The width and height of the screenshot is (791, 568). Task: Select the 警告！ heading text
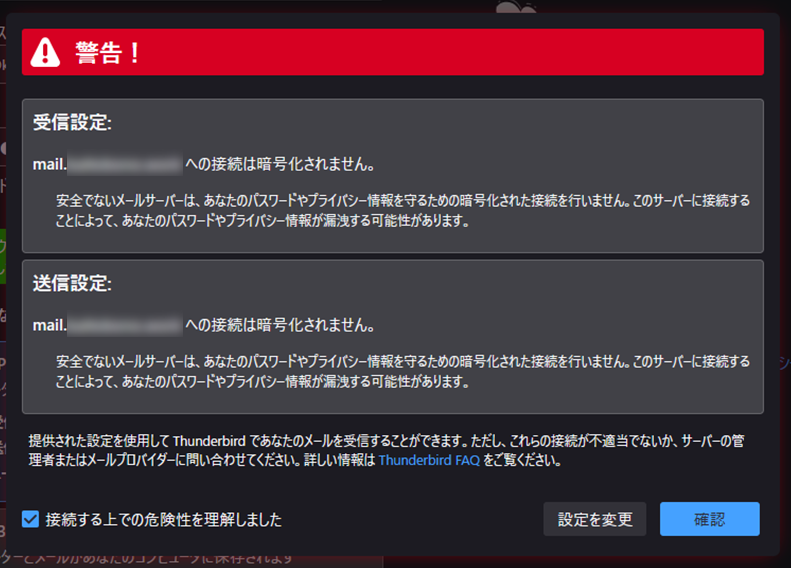pyautogui.click(x=107, y=52)
